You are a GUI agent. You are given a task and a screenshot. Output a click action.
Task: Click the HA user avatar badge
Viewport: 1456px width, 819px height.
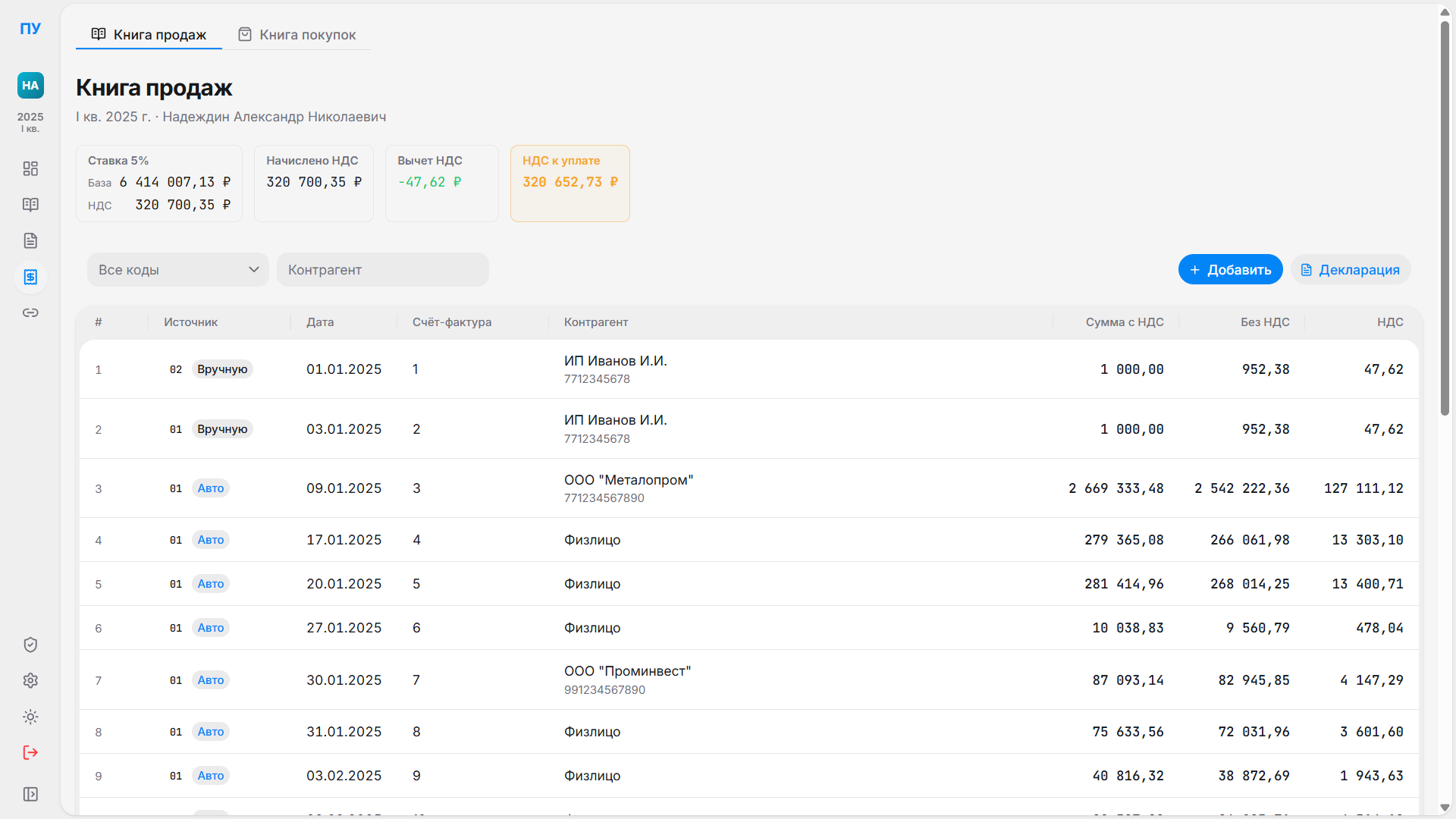tap(30, 86)
